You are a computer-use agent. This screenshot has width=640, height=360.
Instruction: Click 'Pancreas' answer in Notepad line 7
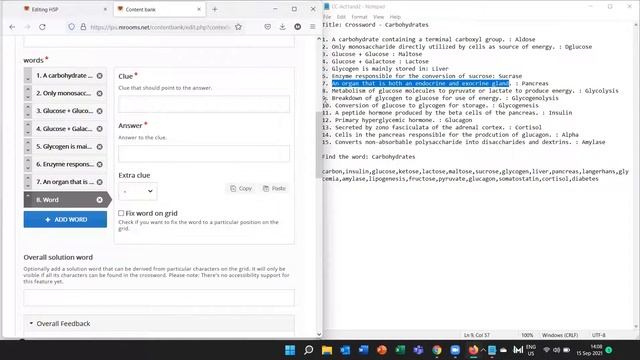535,83
